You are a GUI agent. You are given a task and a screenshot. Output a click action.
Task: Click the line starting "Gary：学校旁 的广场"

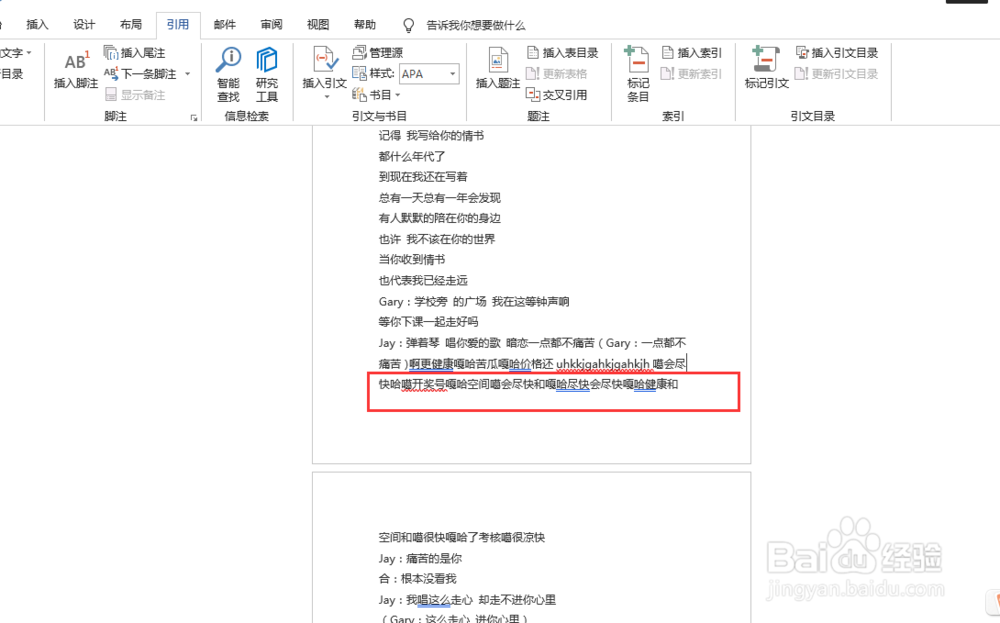point(474,302)
